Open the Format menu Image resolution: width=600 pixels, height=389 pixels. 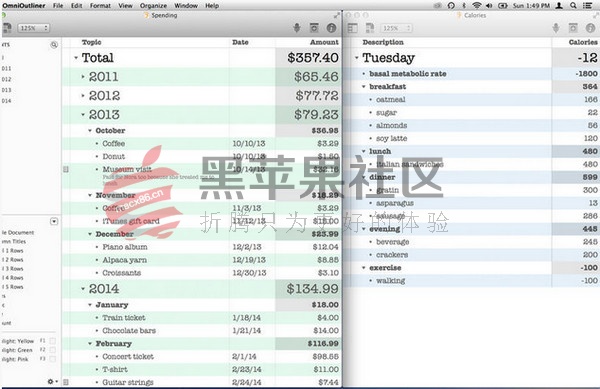click(100, 5)
